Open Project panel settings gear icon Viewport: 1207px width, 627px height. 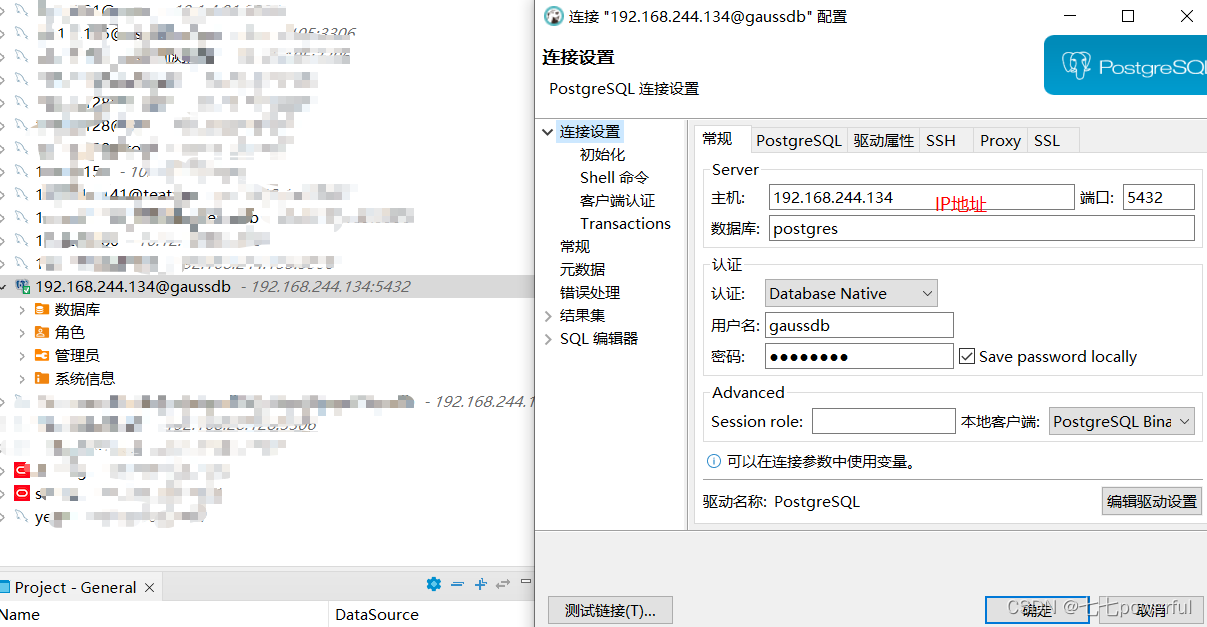tap(433, 584)
